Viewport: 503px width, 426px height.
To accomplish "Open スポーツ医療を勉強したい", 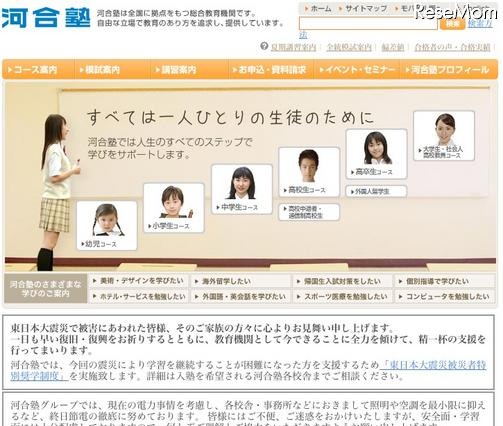I will [x=342, y=296].
